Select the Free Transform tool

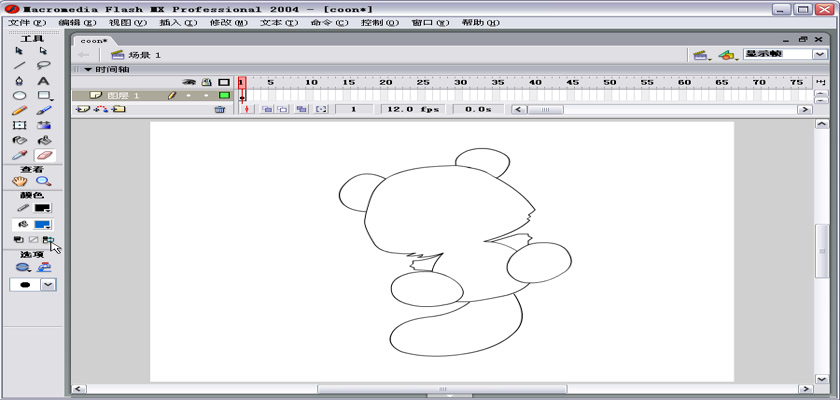tap(20, 125)
